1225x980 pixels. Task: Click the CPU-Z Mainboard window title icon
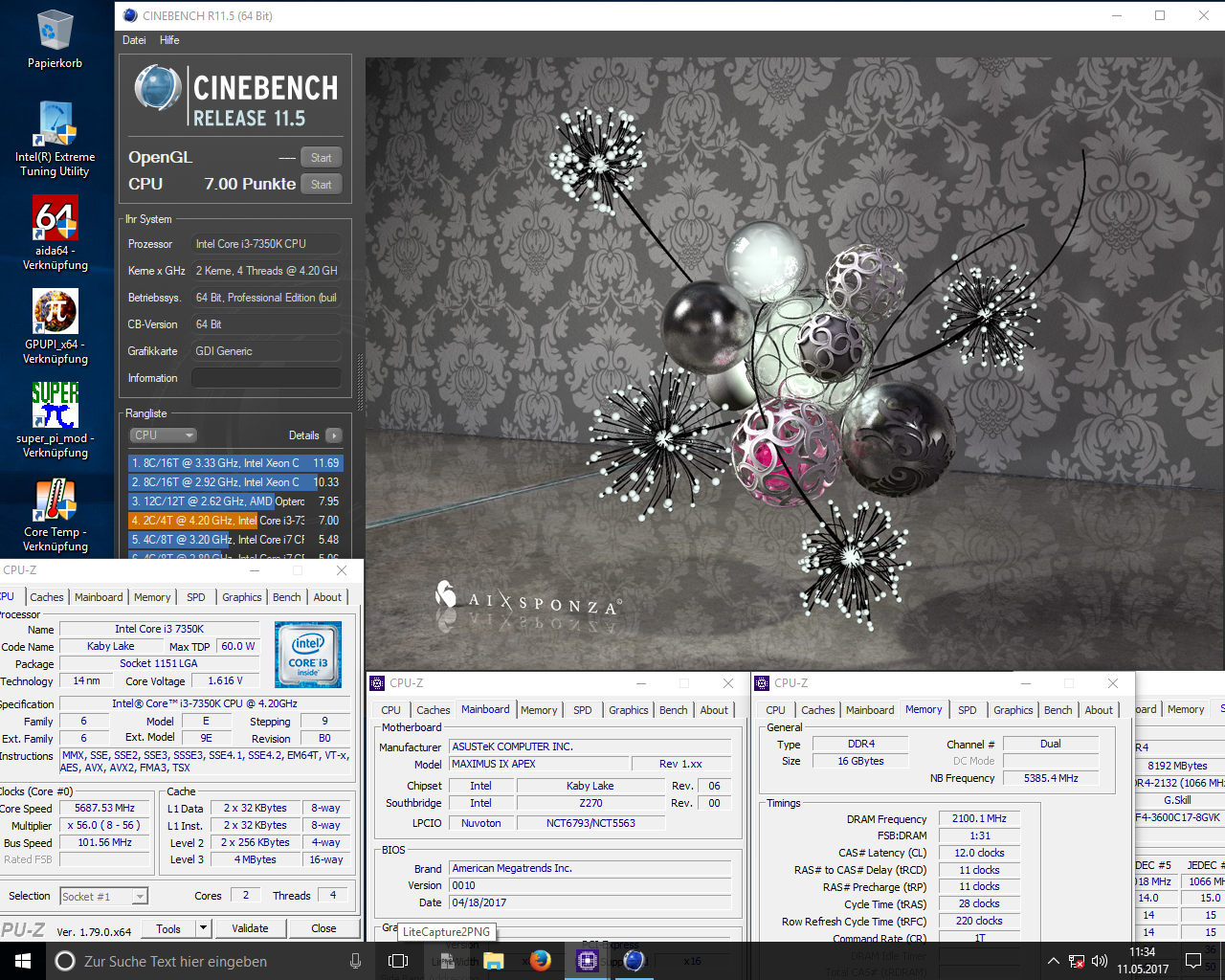[x=377, y=683]
